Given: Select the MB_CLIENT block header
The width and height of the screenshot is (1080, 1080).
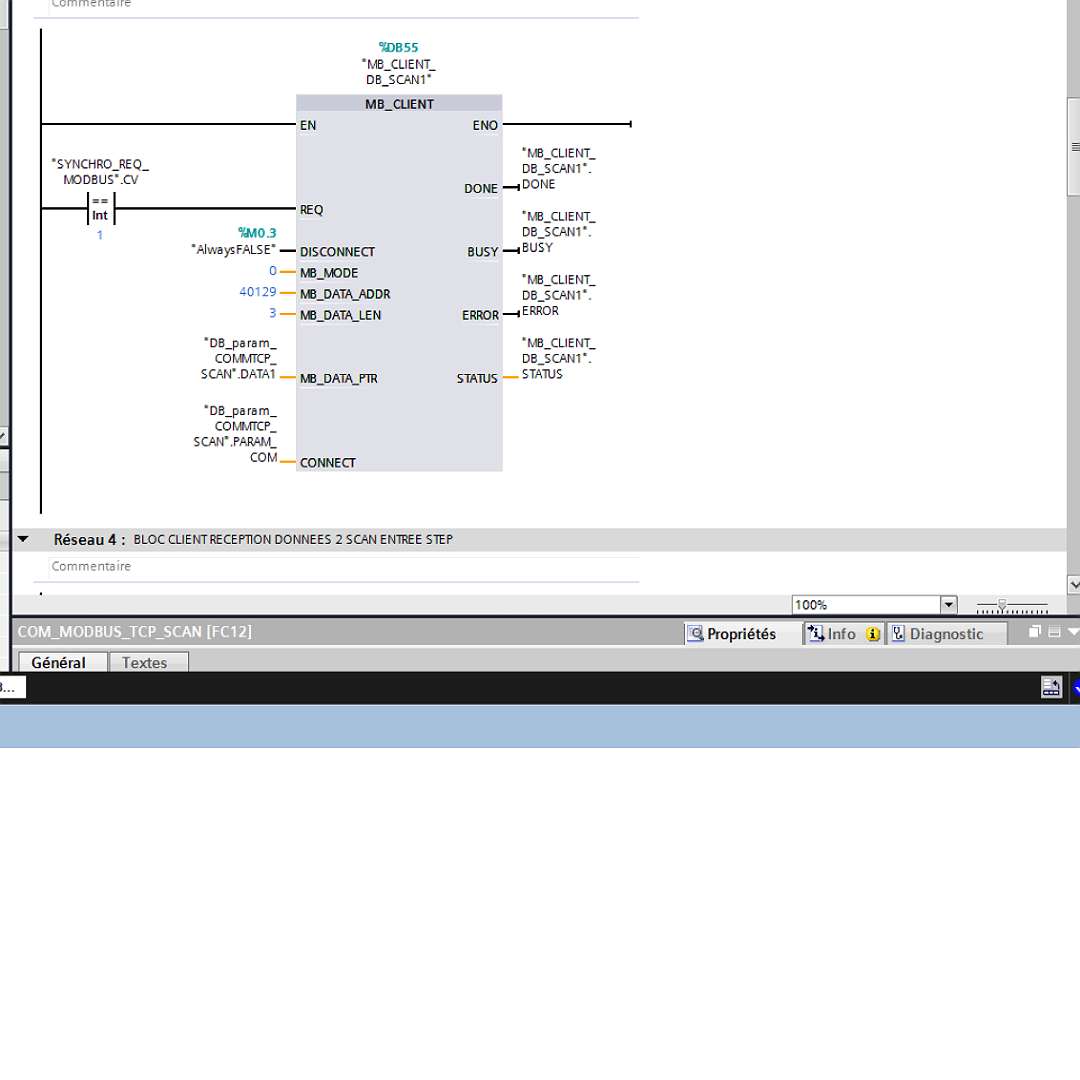Looking at the screenshot, I should pos(399,104).
